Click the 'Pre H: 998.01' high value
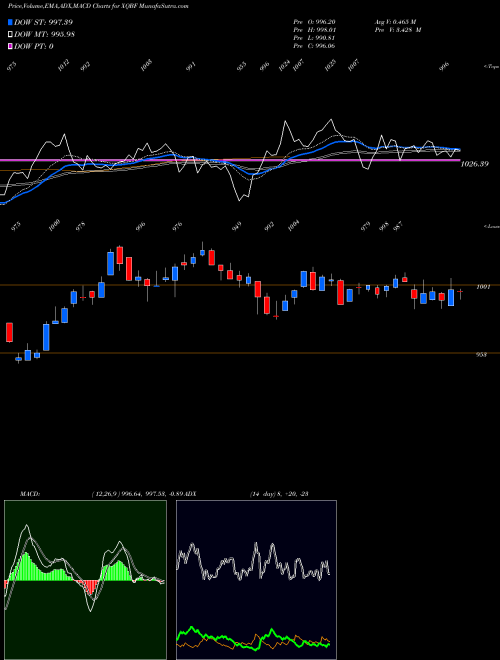The image size is (500, 660). [x=314, y=30]
